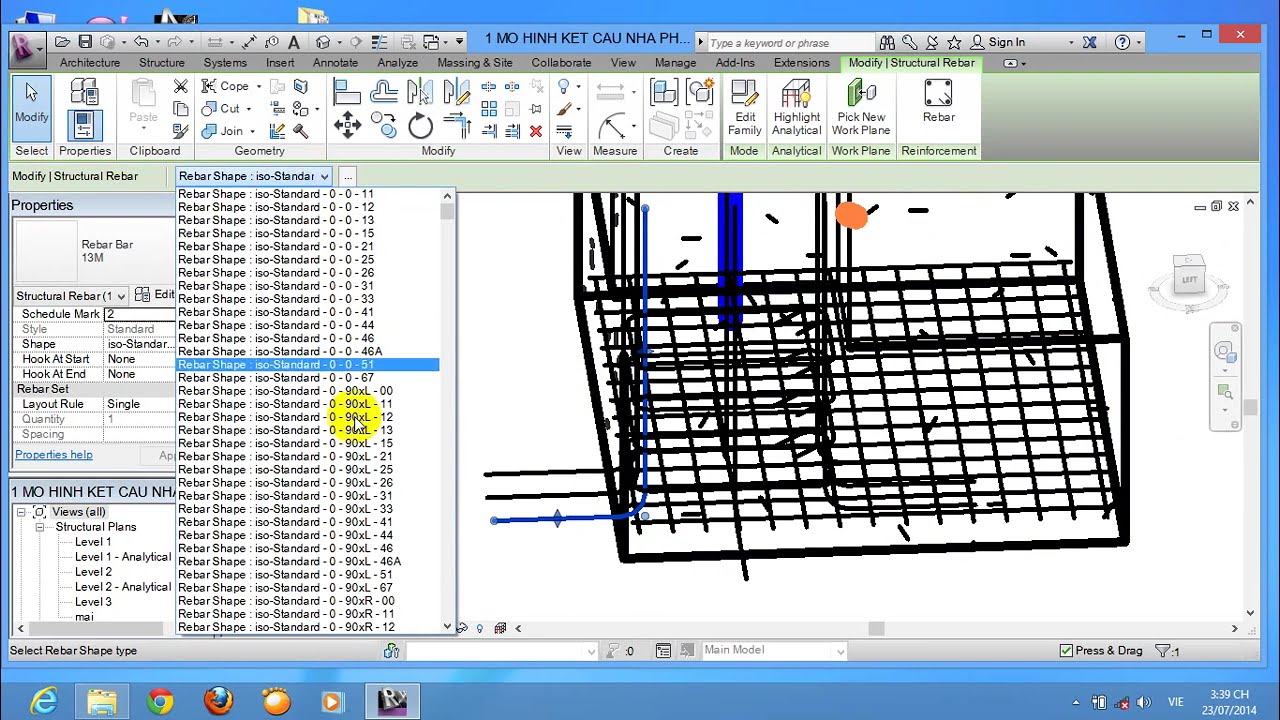This screenshot has width=1280, height=720.
Task: Open the Massing & Site tab
Action: click(475, 63)
